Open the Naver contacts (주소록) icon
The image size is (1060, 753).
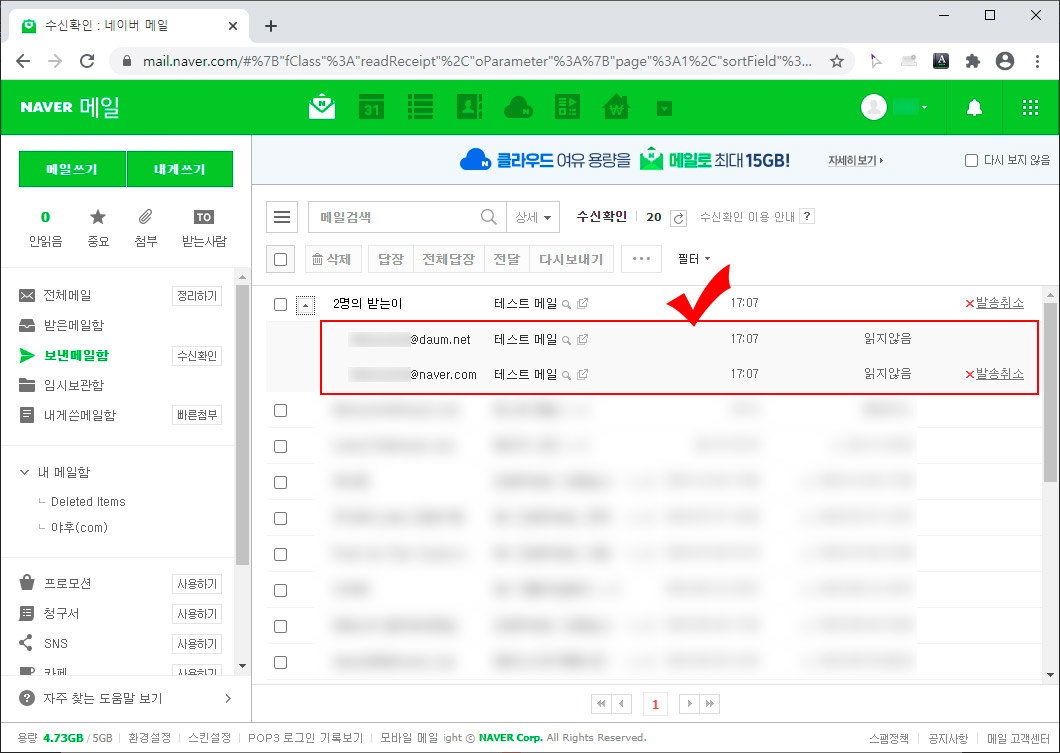click(x=470, y=107)
